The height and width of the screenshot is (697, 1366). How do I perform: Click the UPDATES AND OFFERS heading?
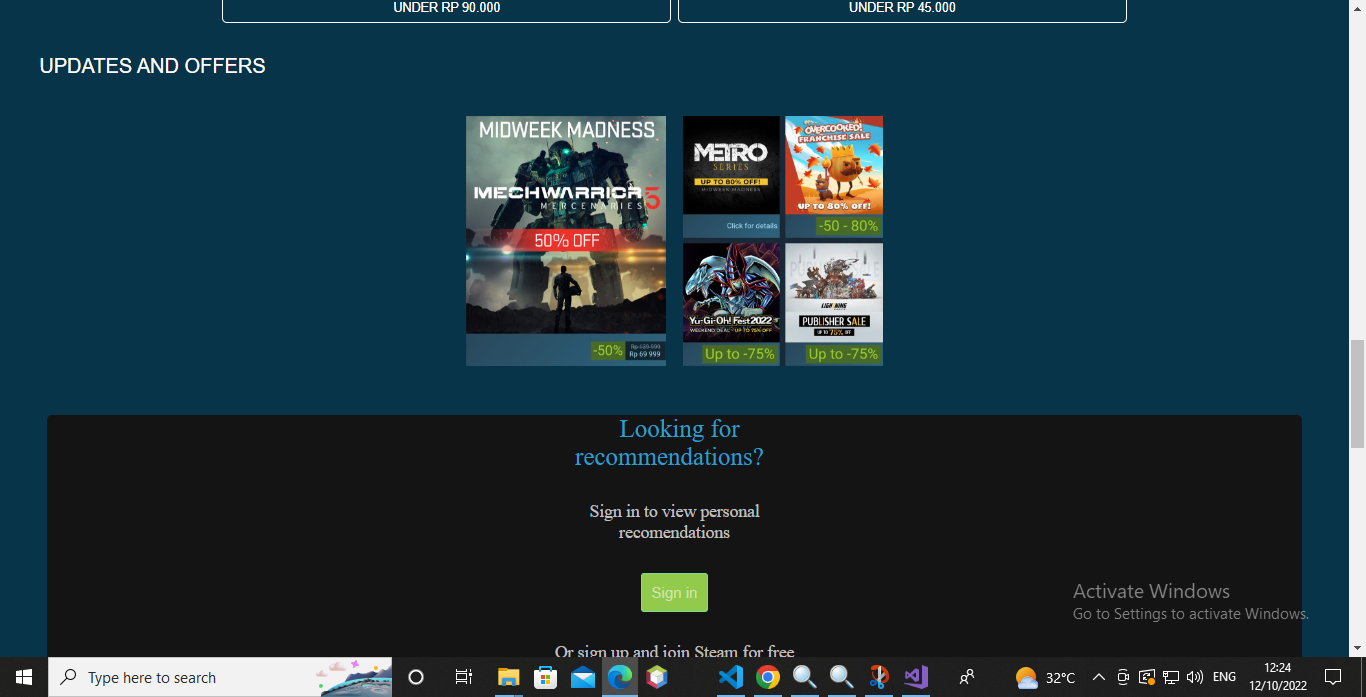click(152, 66)
